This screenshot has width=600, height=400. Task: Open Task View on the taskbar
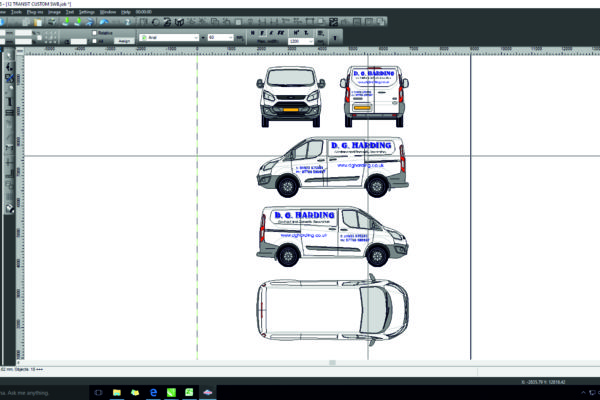pyautogui.click(x=98, y=393)
